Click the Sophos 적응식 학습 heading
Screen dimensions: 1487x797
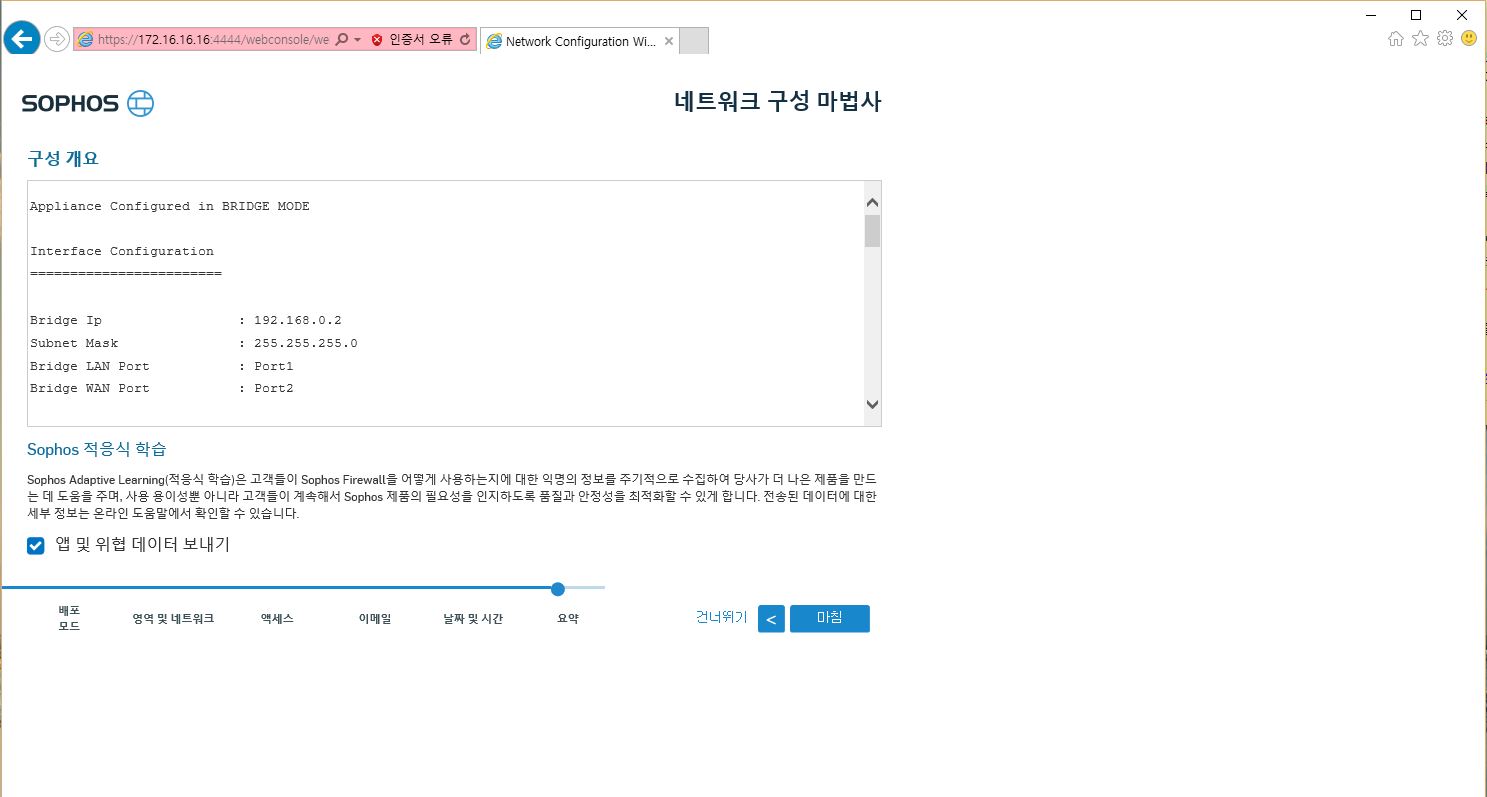point(96,449)
